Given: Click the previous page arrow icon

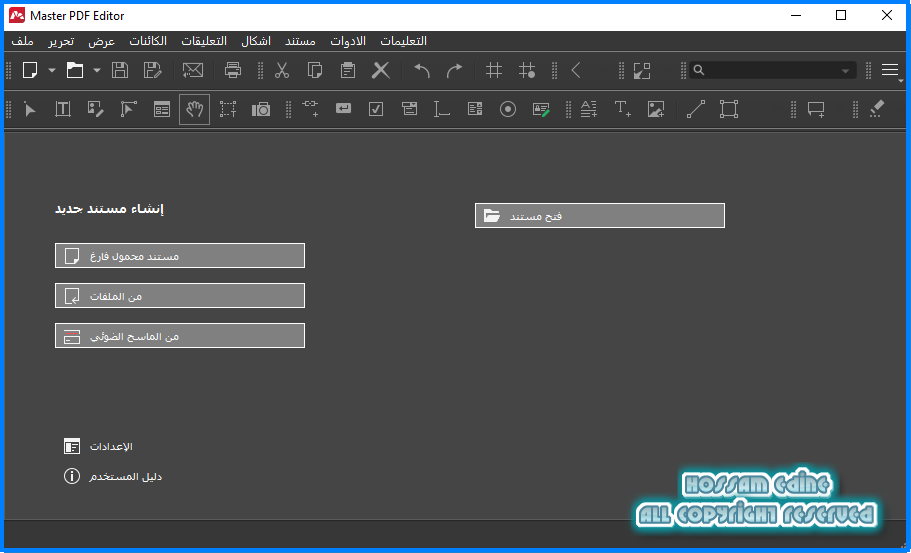Looking at the screenshot, I should [x=576, y=70].
